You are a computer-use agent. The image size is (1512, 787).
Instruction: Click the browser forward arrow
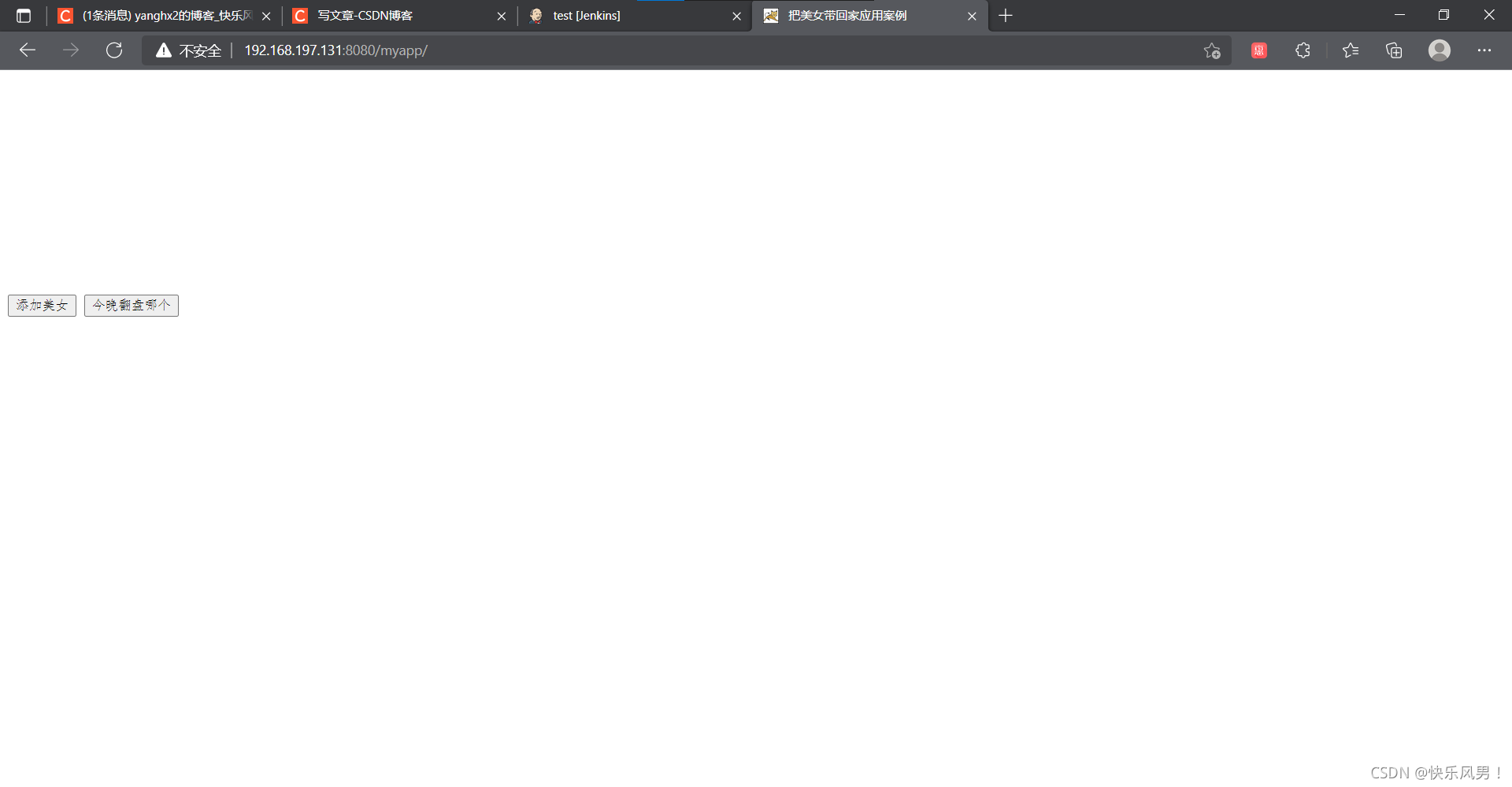tap(71, 50)
